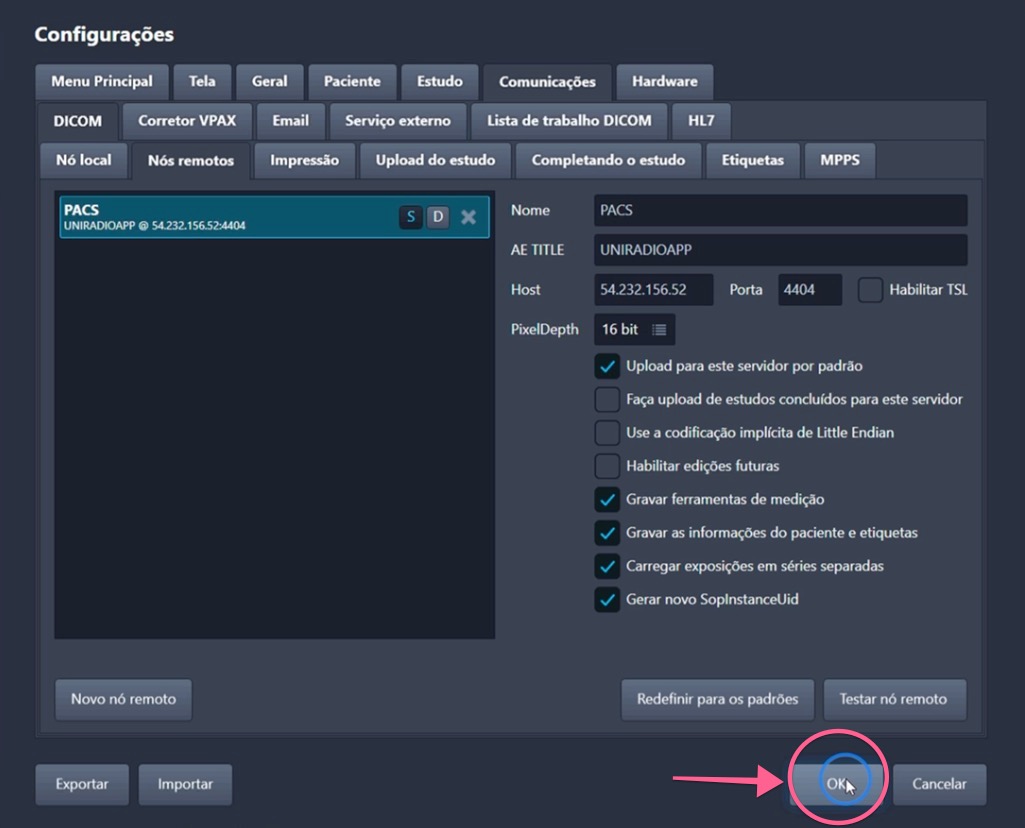Image resolution: width=1025 pixels, height=828 pixels.
Task: Uncheck Upload para este servidor por padrão
Action: point(607,366)
